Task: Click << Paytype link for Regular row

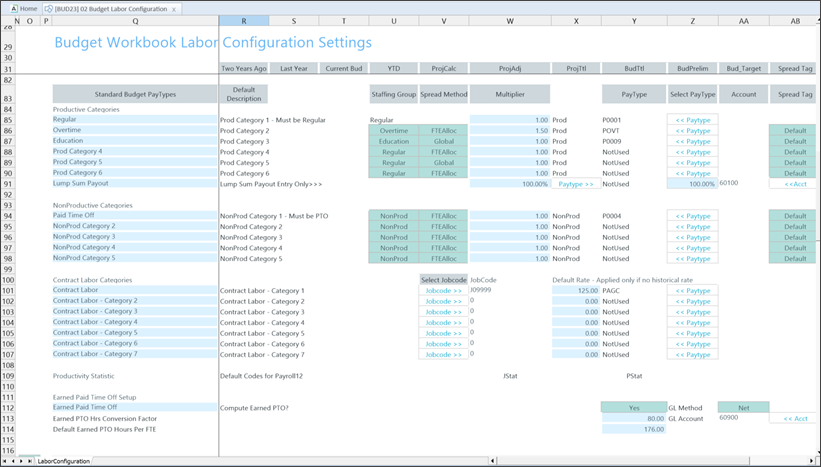Action: point(692,120)
